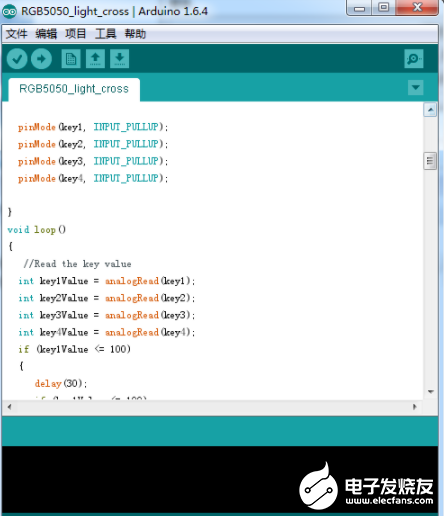Create a new sketch file
Screen dimensions: 444x516
click(71, 59)
